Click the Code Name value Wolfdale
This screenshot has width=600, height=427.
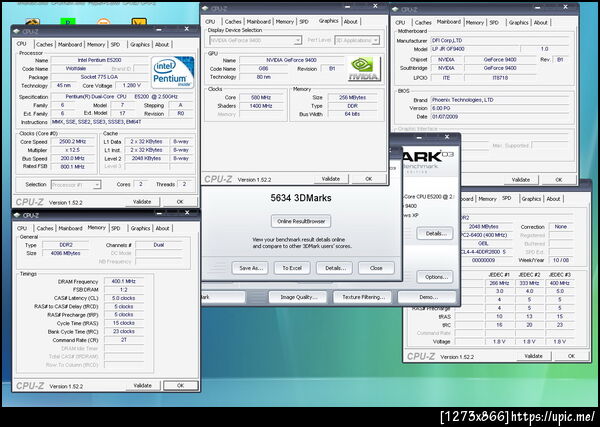(75, 69)
